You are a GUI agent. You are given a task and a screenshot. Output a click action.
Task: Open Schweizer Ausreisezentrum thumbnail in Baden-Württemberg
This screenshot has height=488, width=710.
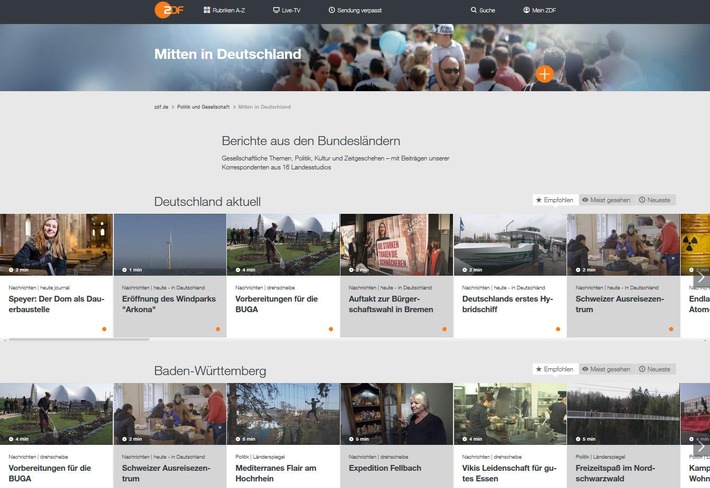pos(170,414)
